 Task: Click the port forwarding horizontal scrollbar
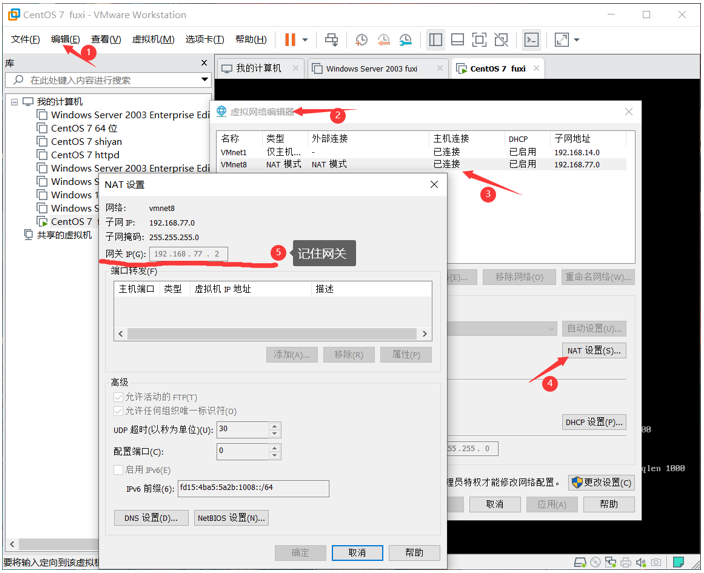click(272, 334)
